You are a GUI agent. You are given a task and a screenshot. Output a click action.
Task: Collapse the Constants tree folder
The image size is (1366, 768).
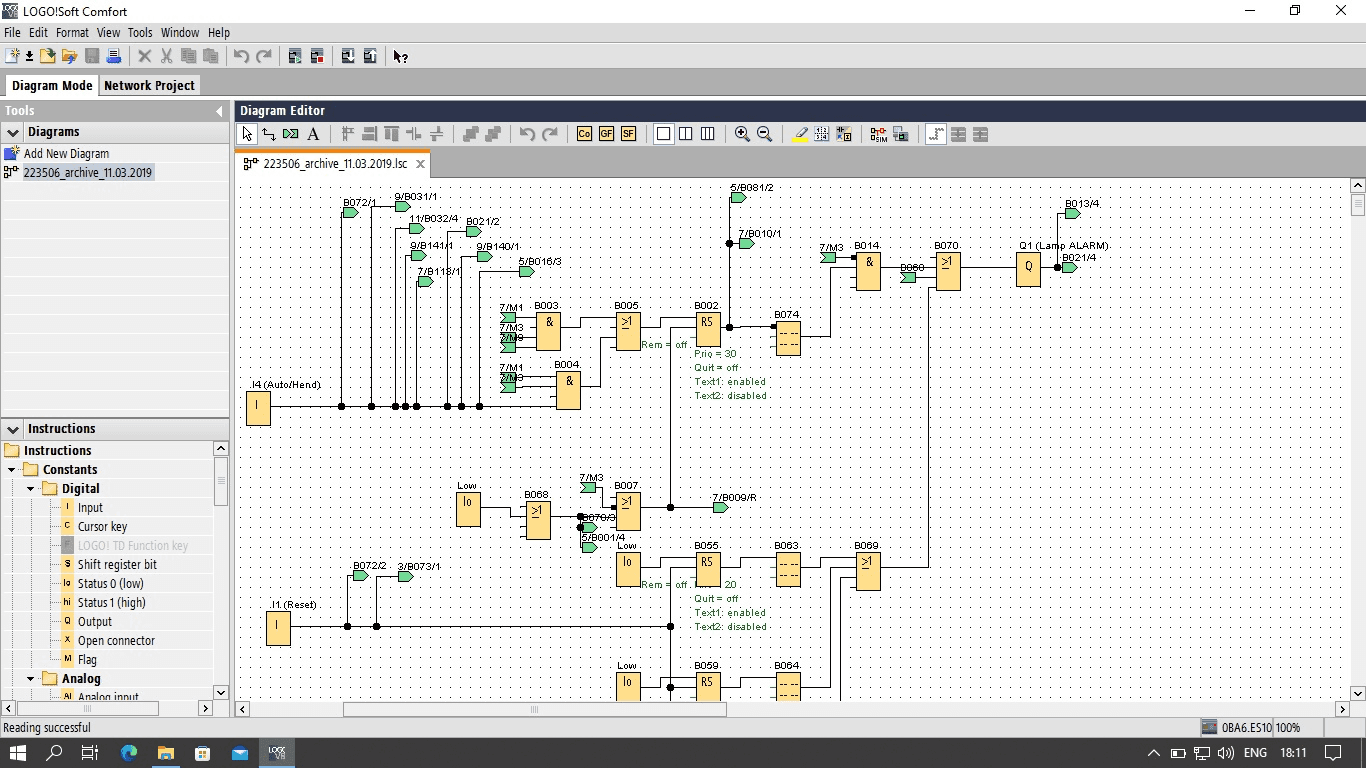[x=12, y=470]
